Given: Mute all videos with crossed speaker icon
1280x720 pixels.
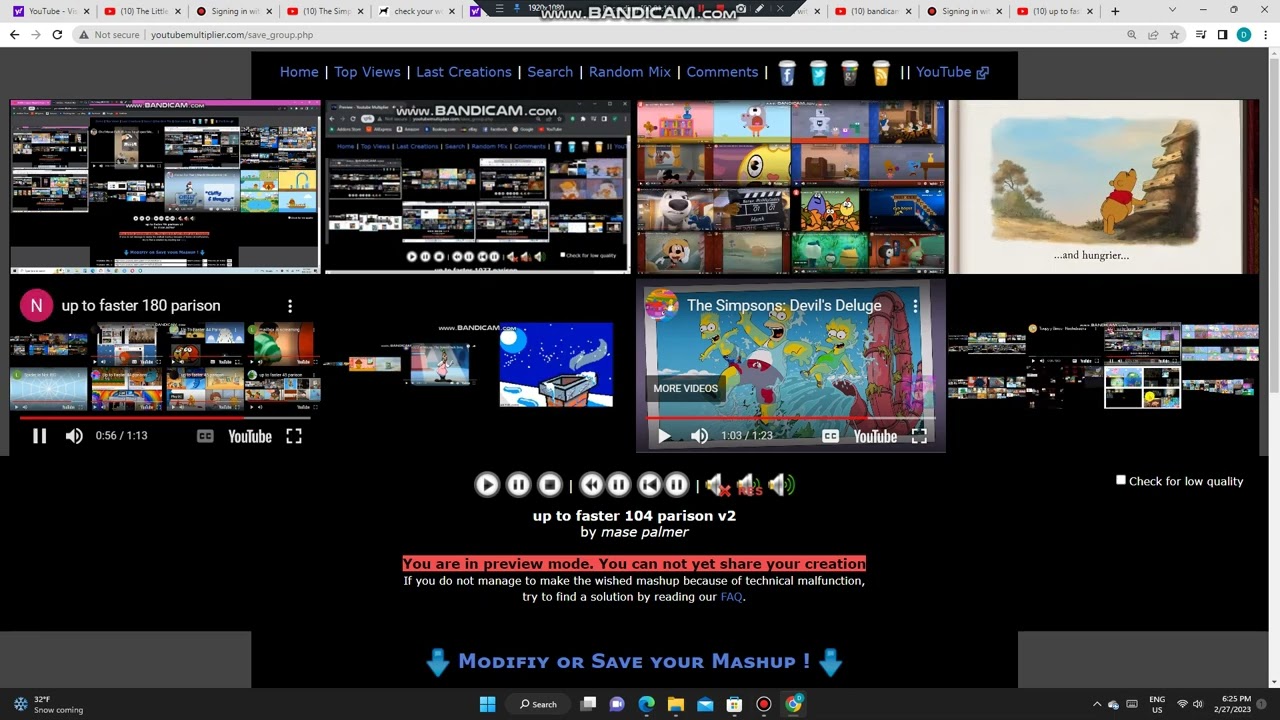Looking at the screenshot, I should [x=716, y=486].
